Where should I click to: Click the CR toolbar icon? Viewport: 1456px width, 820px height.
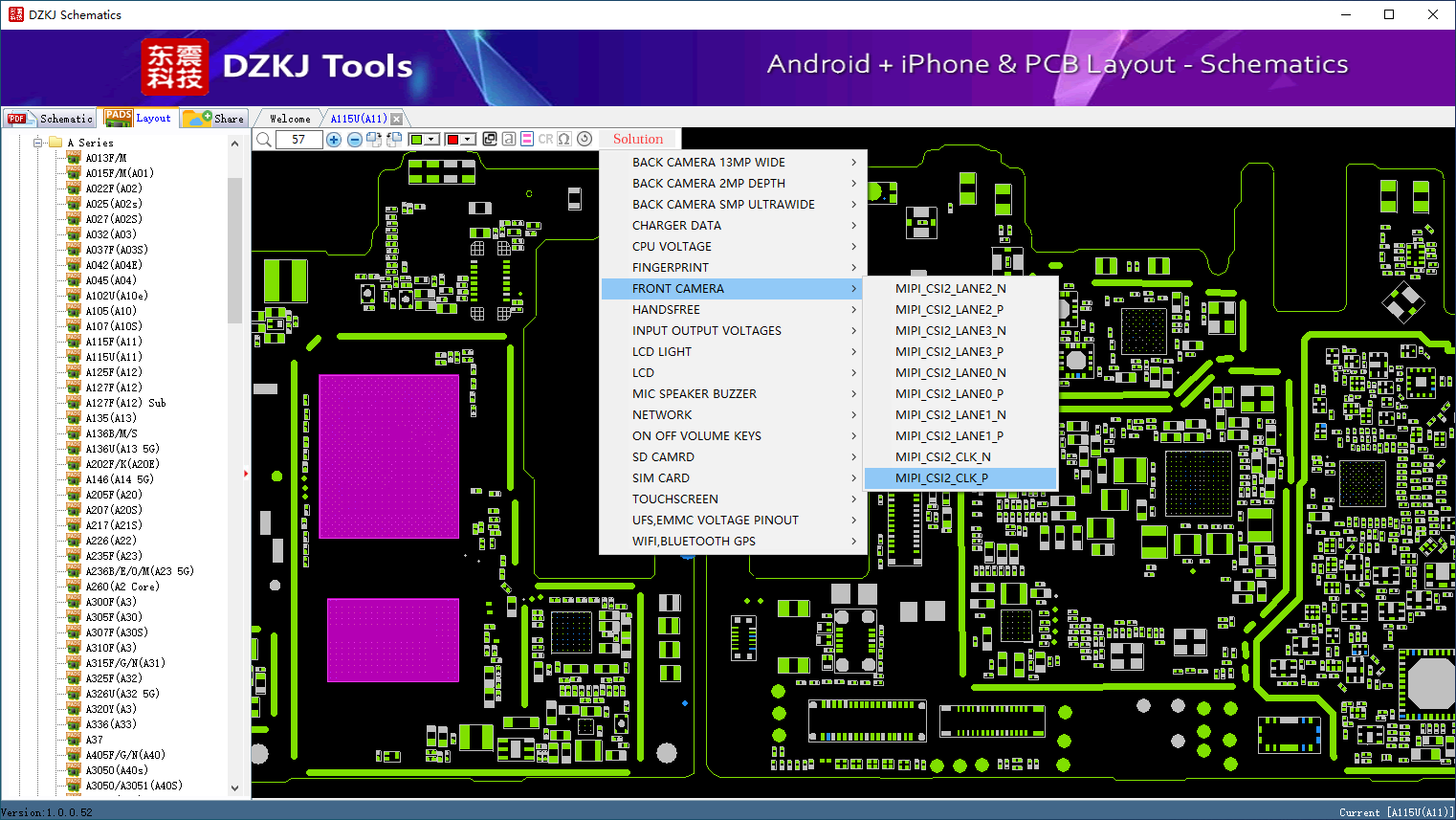545,139
